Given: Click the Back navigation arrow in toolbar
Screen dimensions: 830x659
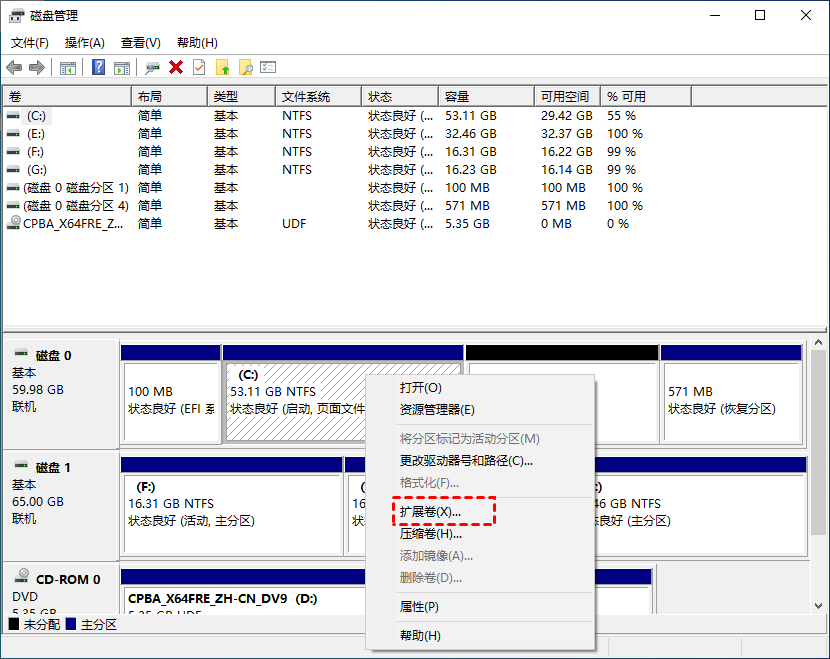Looking at the screenshot, I should pos(14,67).
